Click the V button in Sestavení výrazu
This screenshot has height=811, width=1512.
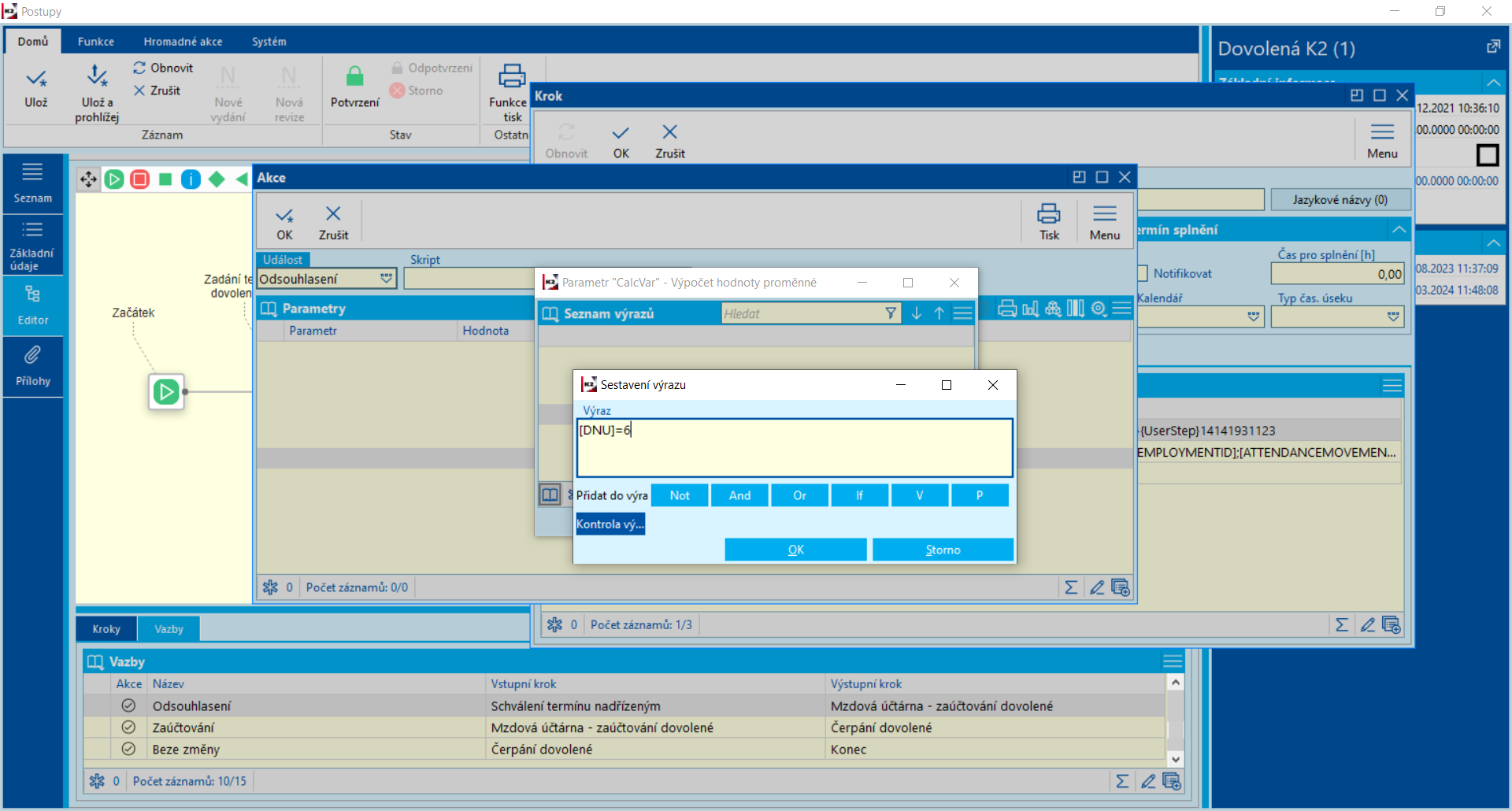pos(919,495)
